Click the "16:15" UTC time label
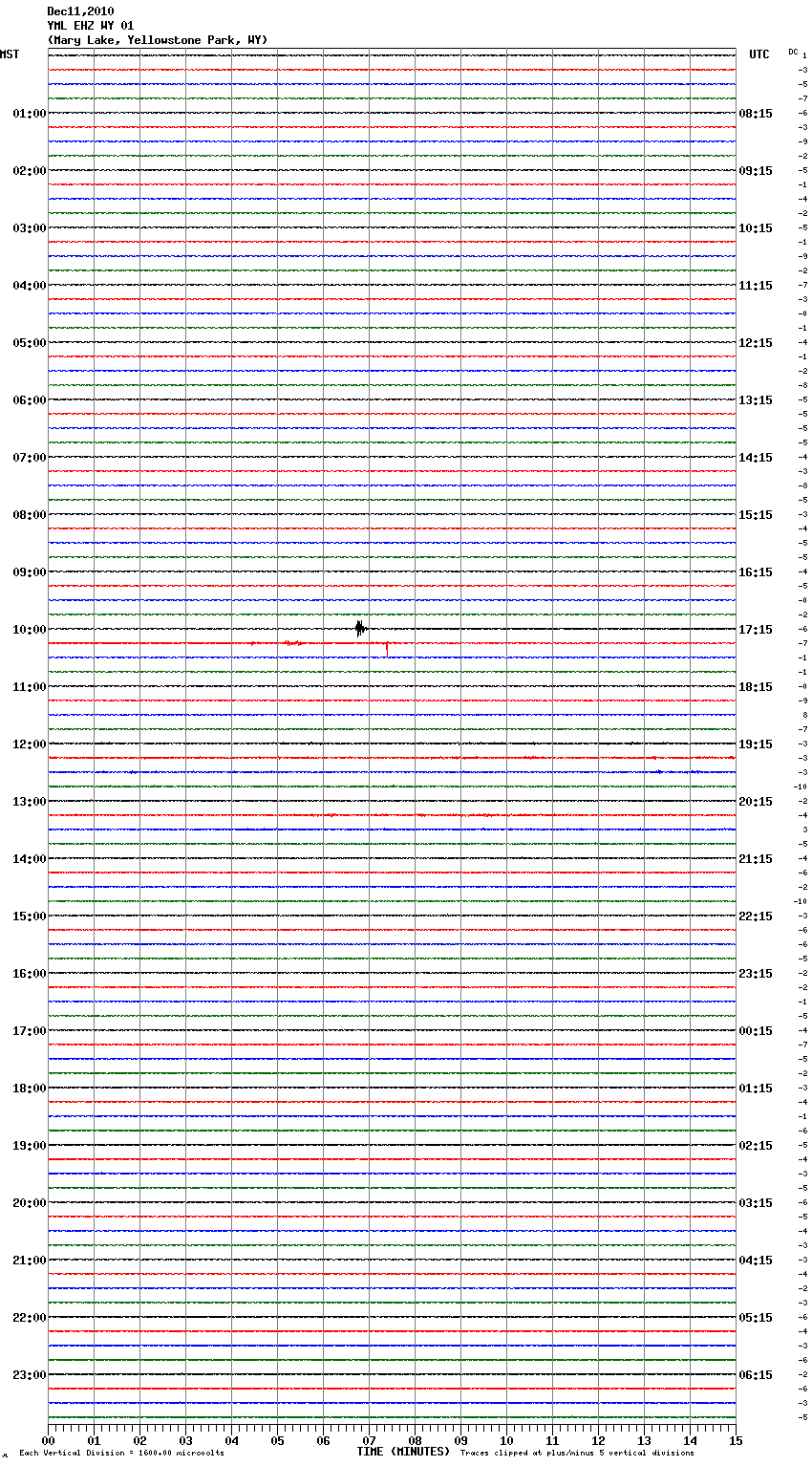This screenshot has width=812, height=1466. click(x=756, y=572)
